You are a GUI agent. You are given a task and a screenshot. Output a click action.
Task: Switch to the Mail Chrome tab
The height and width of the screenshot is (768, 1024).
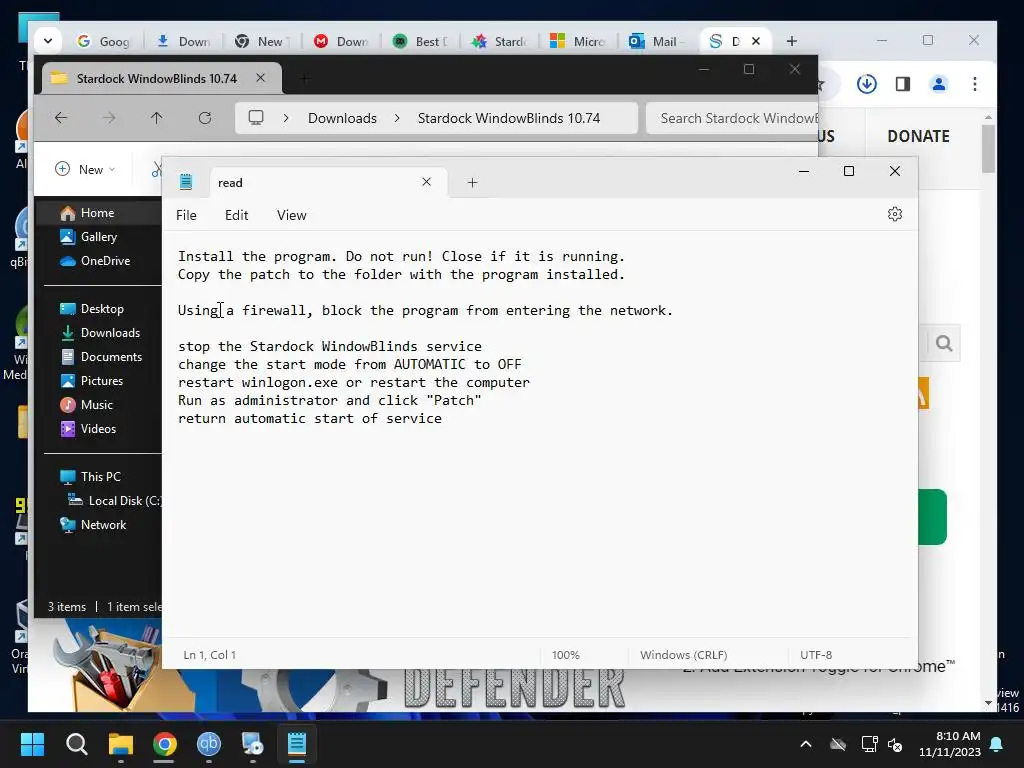[657, 41]
